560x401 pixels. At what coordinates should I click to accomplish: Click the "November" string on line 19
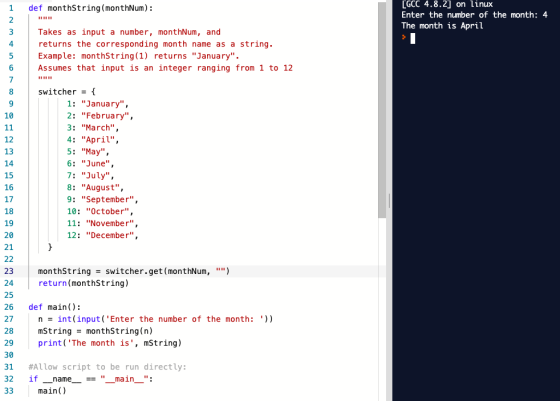110,224
